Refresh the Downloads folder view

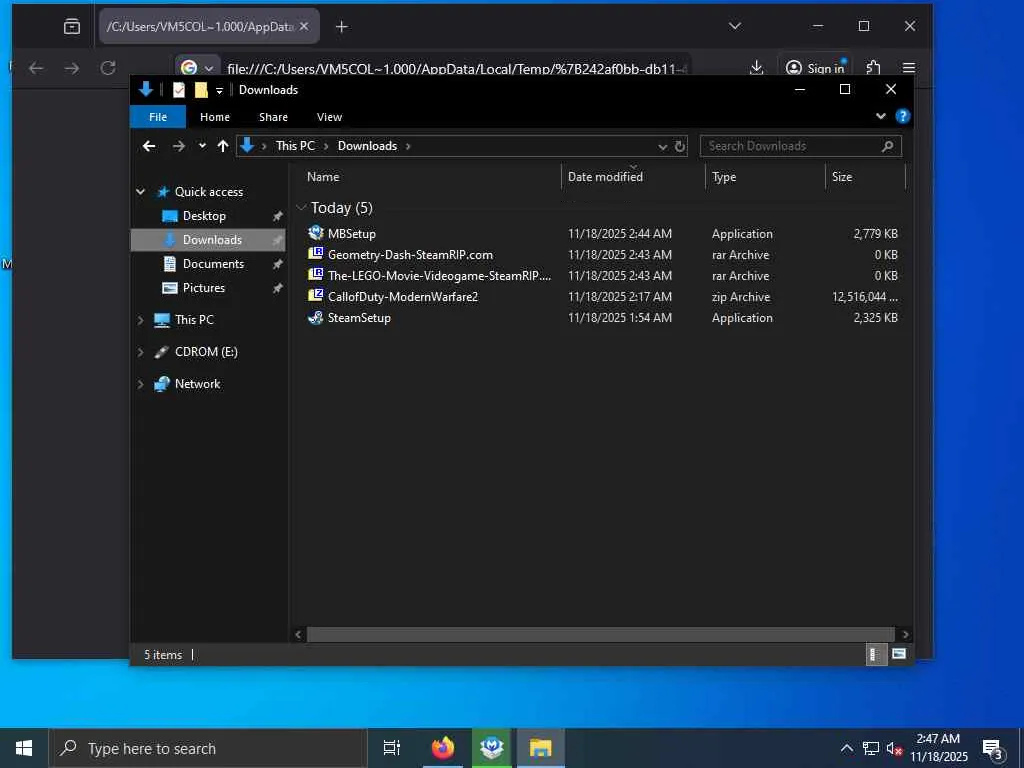pyautogui.click(x=680, y=146)
